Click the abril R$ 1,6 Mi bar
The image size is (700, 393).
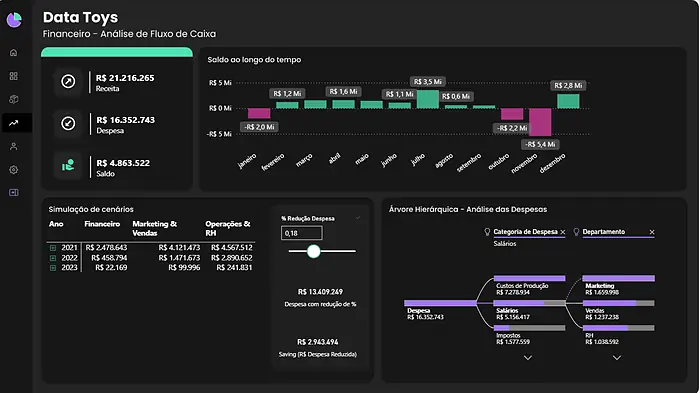tap(343, 104)
